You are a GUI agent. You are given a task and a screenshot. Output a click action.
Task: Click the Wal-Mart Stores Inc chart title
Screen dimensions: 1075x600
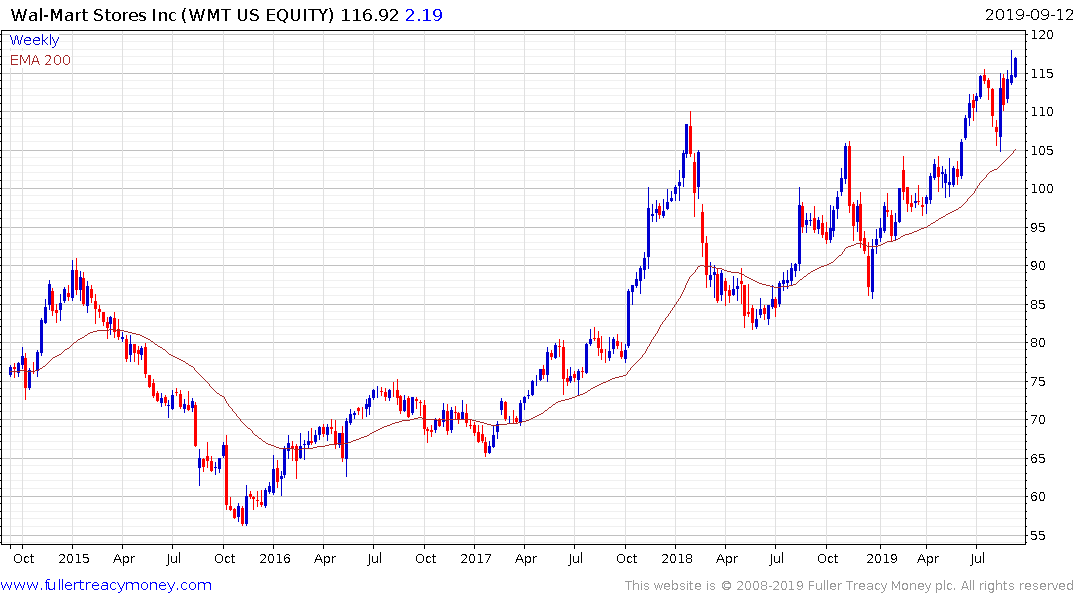(x=173, y=14)
